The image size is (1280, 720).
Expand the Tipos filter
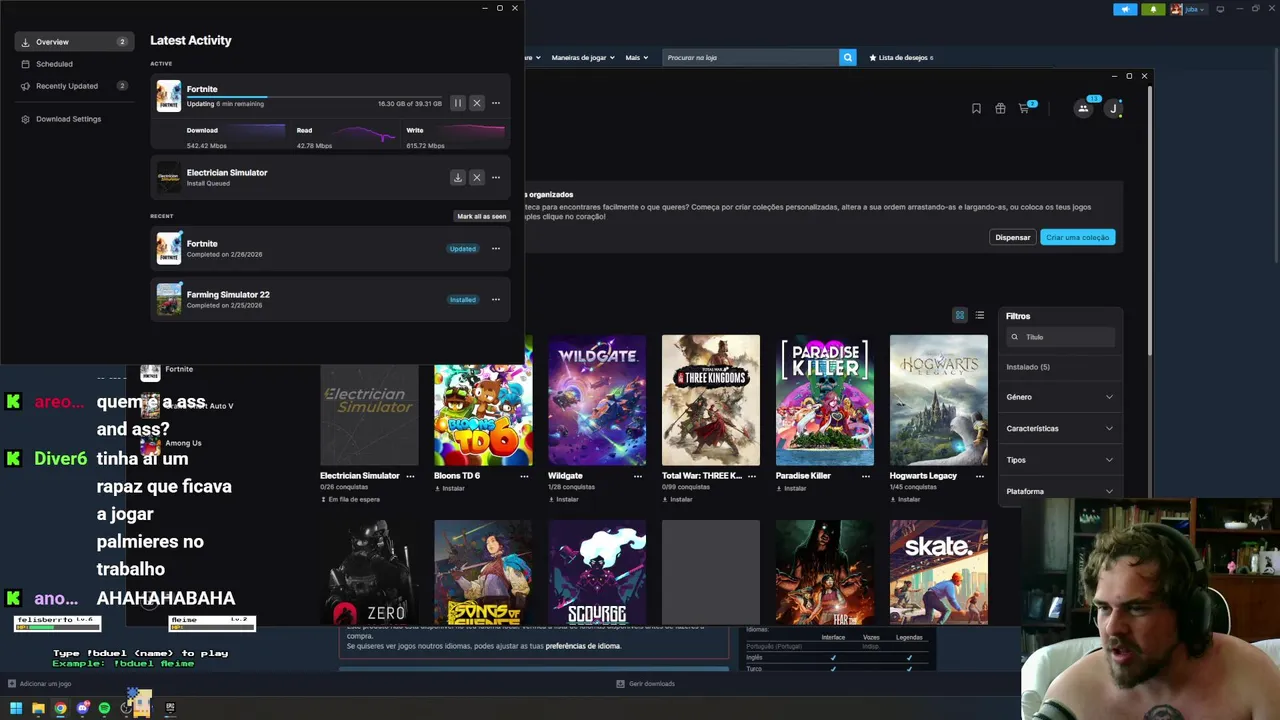coord(1060,460)
